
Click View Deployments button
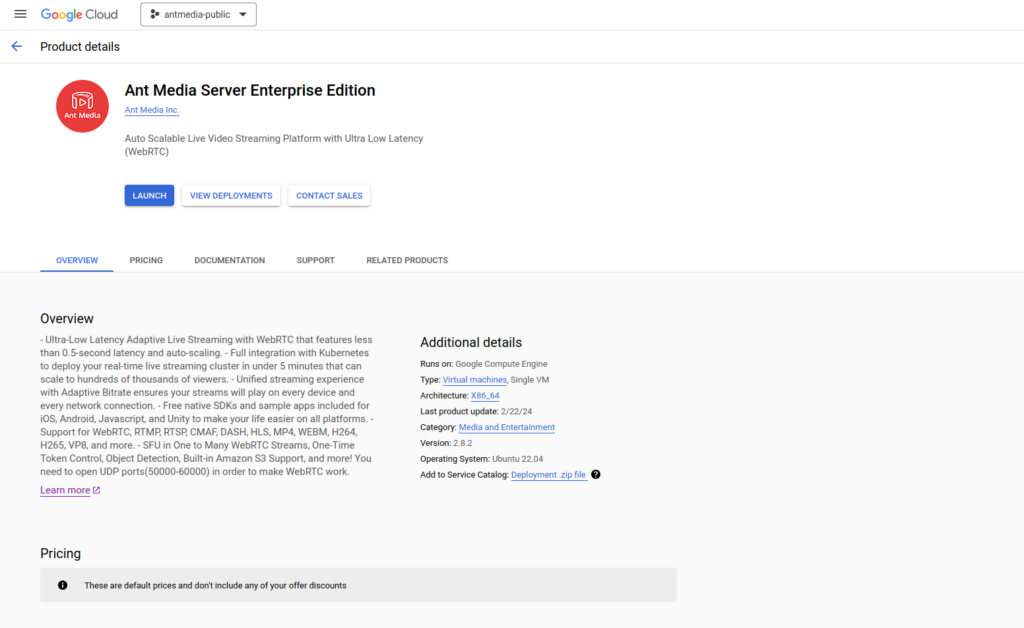click(231, 195)
